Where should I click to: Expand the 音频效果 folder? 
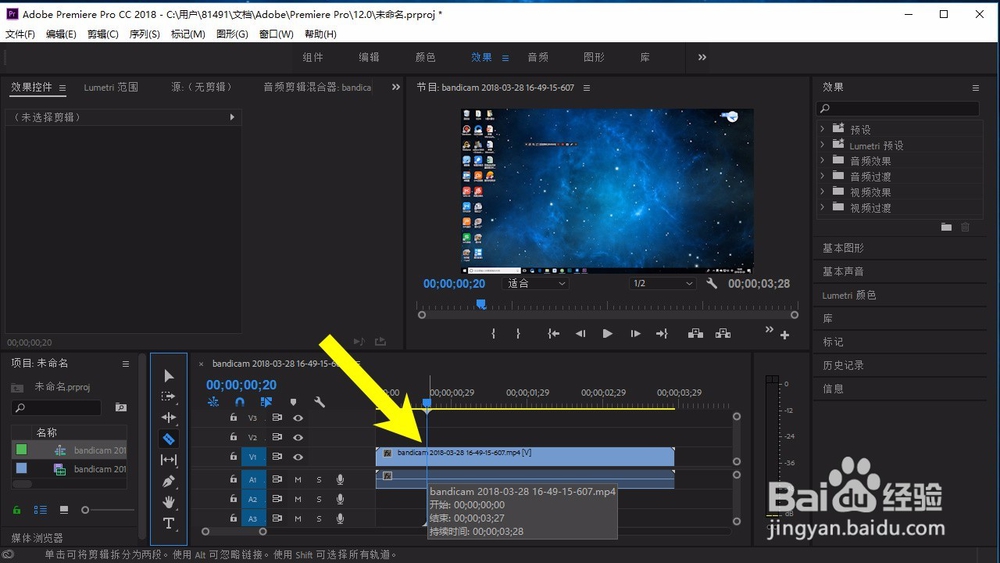(822, 161)
